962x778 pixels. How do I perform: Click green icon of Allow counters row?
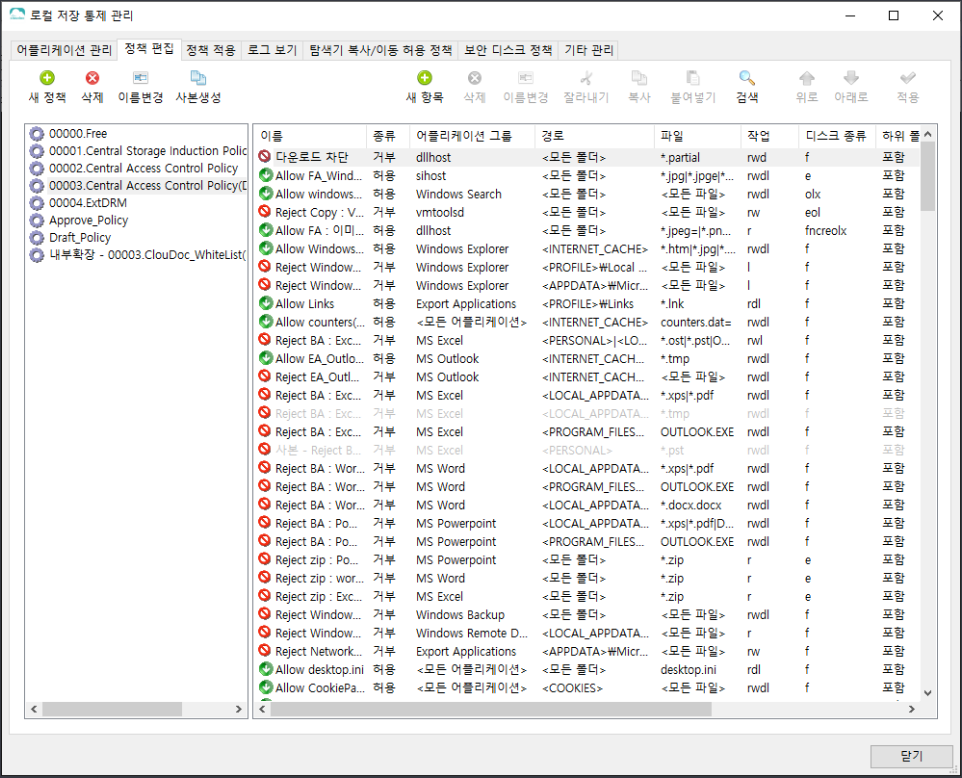click(x=265, y=322)
